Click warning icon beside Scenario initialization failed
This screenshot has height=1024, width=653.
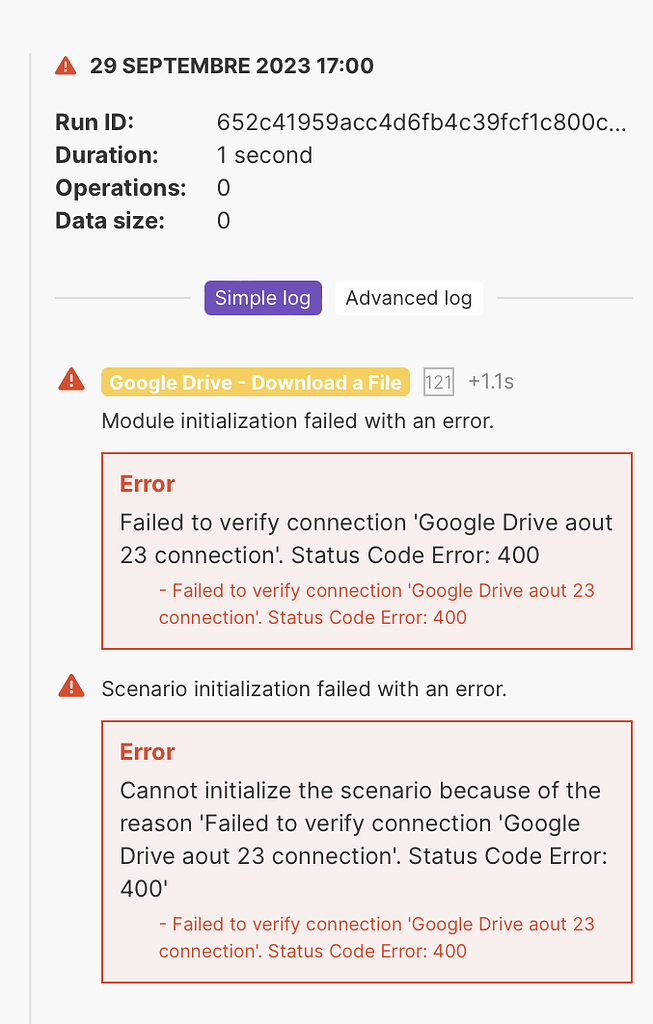pos(72,687)
